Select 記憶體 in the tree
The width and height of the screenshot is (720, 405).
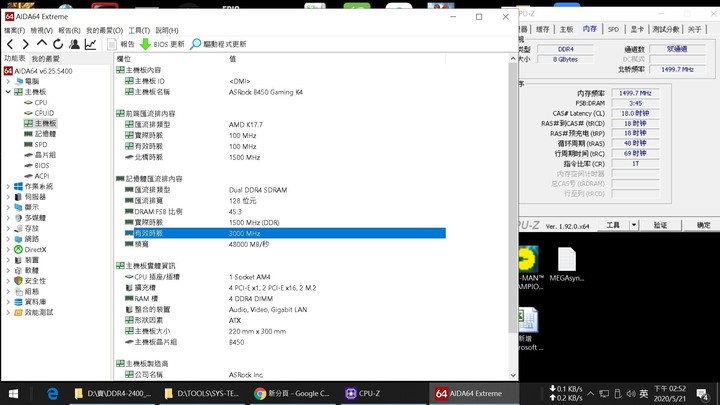click(45, 134)
